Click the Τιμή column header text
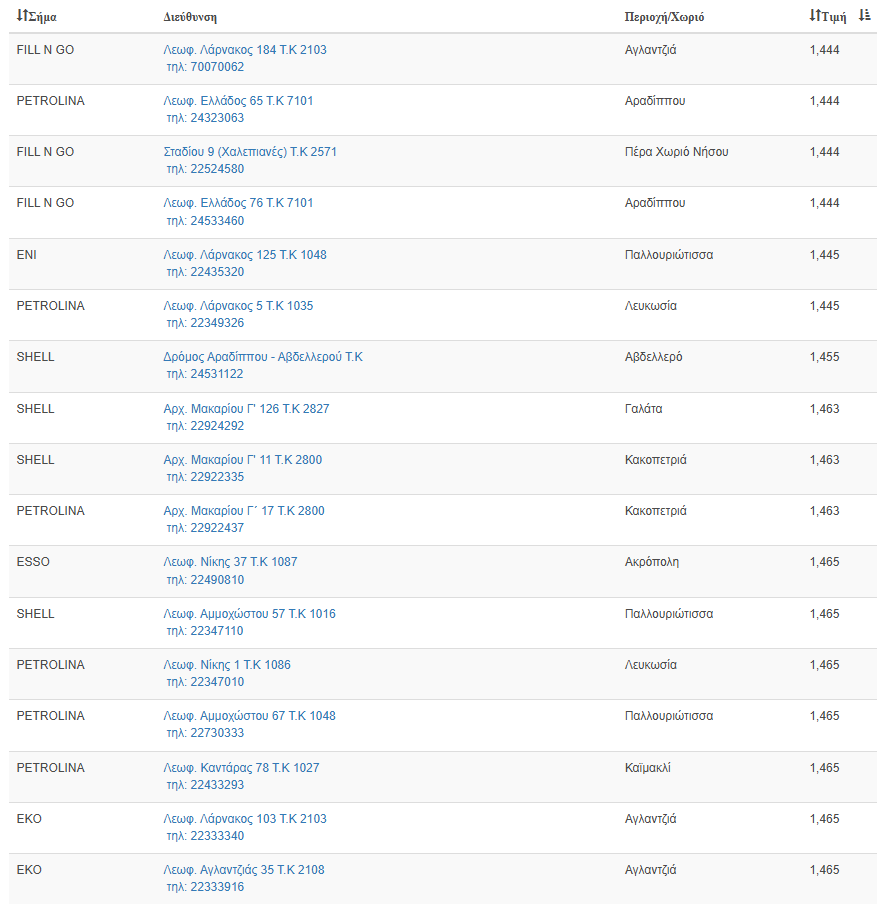 click(x=833, y=17)
